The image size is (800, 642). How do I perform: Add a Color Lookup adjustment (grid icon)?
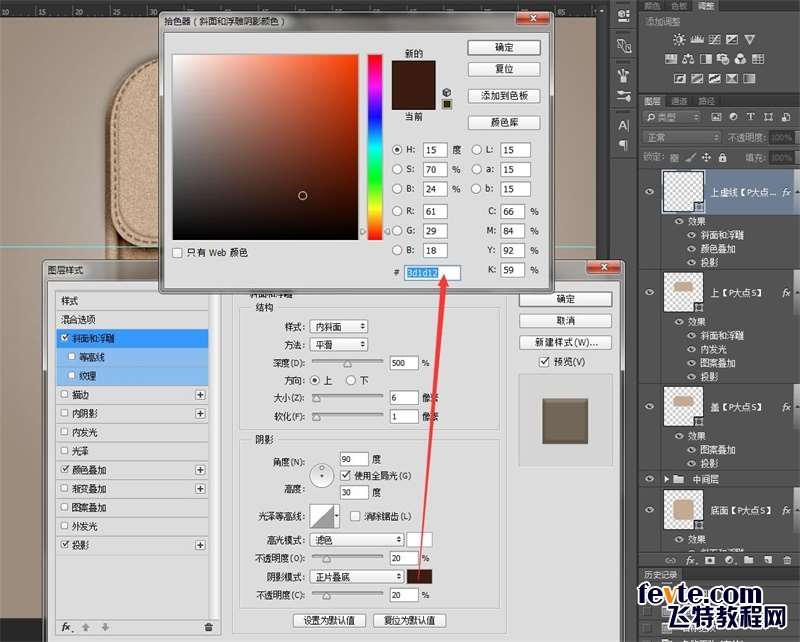pyautogui.click(x=758, y=59)
